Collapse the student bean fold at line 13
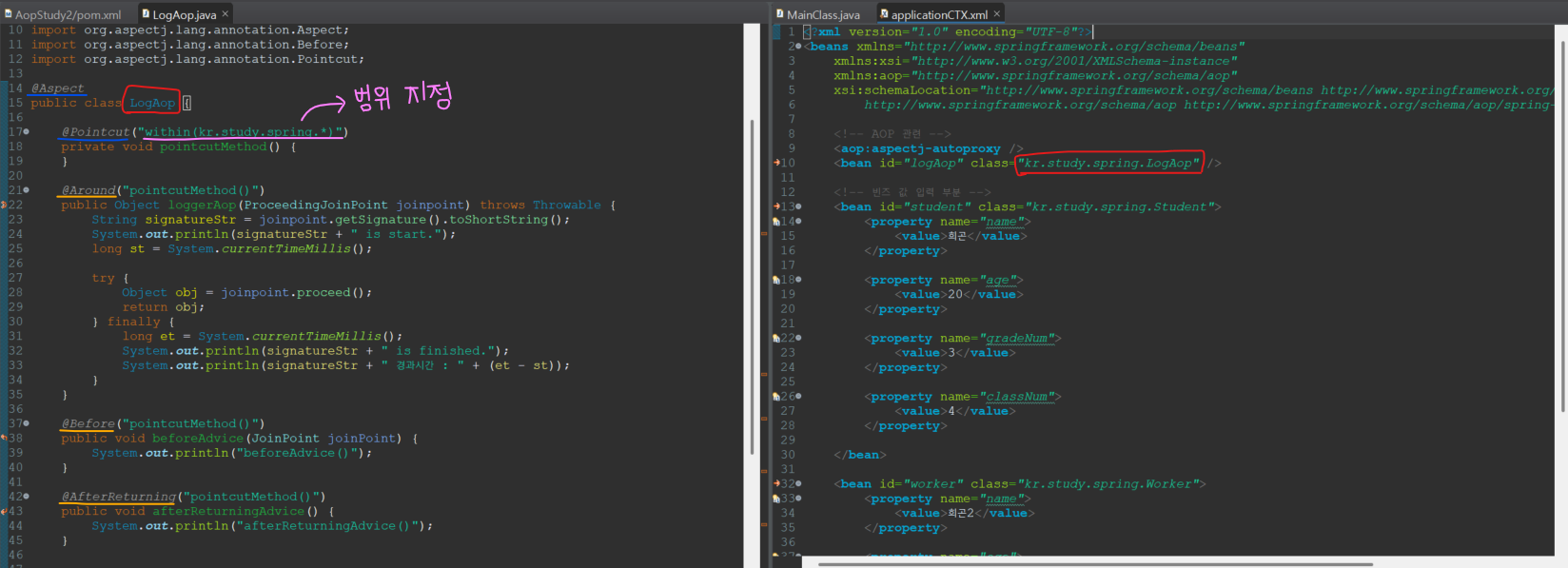Viewport: 1568px width, 568px height. click(x=799, y=206)
